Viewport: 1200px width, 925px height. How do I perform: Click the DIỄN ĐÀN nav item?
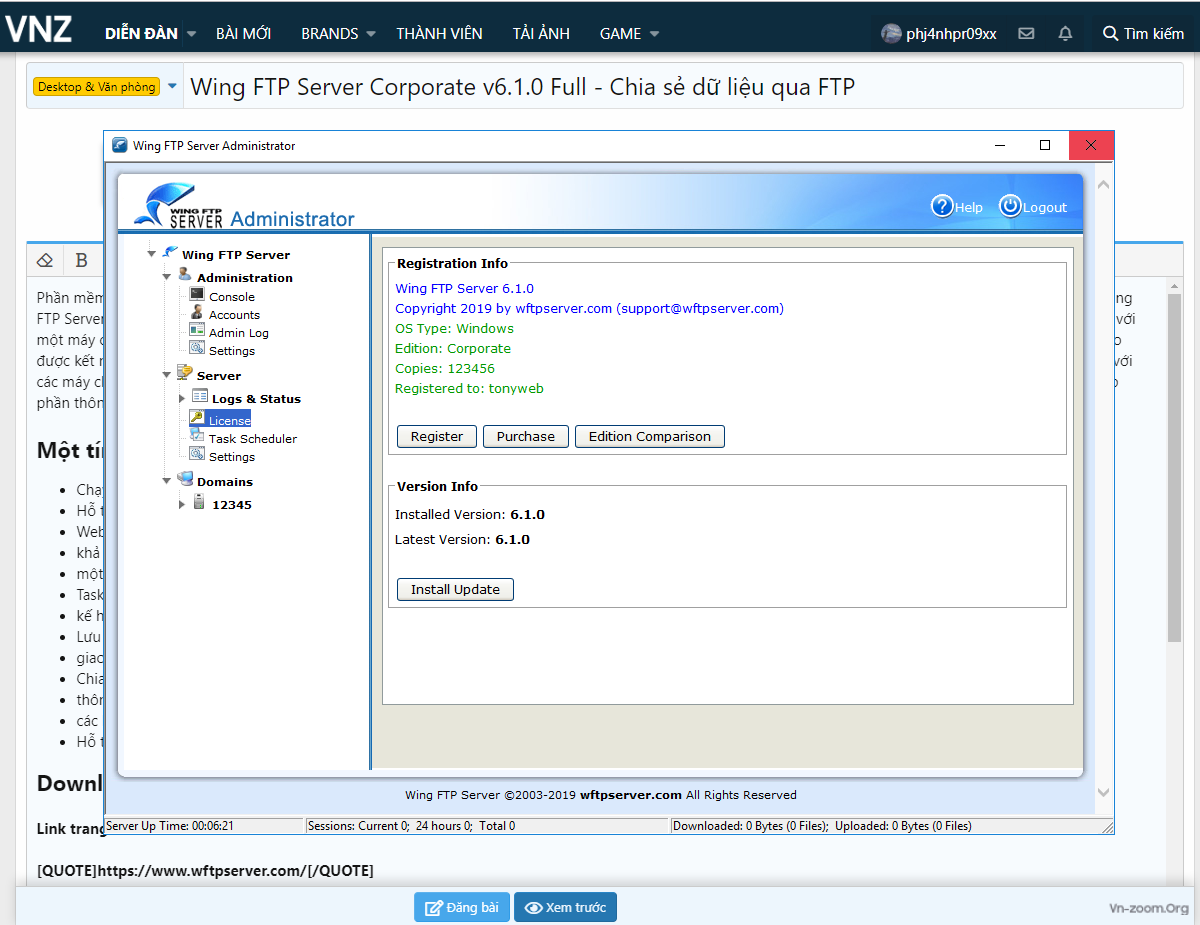pyautogui.click(x=141, y=33)
